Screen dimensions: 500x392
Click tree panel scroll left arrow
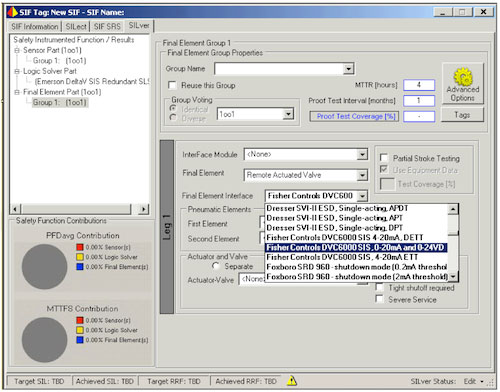click(x=15, y=209)
